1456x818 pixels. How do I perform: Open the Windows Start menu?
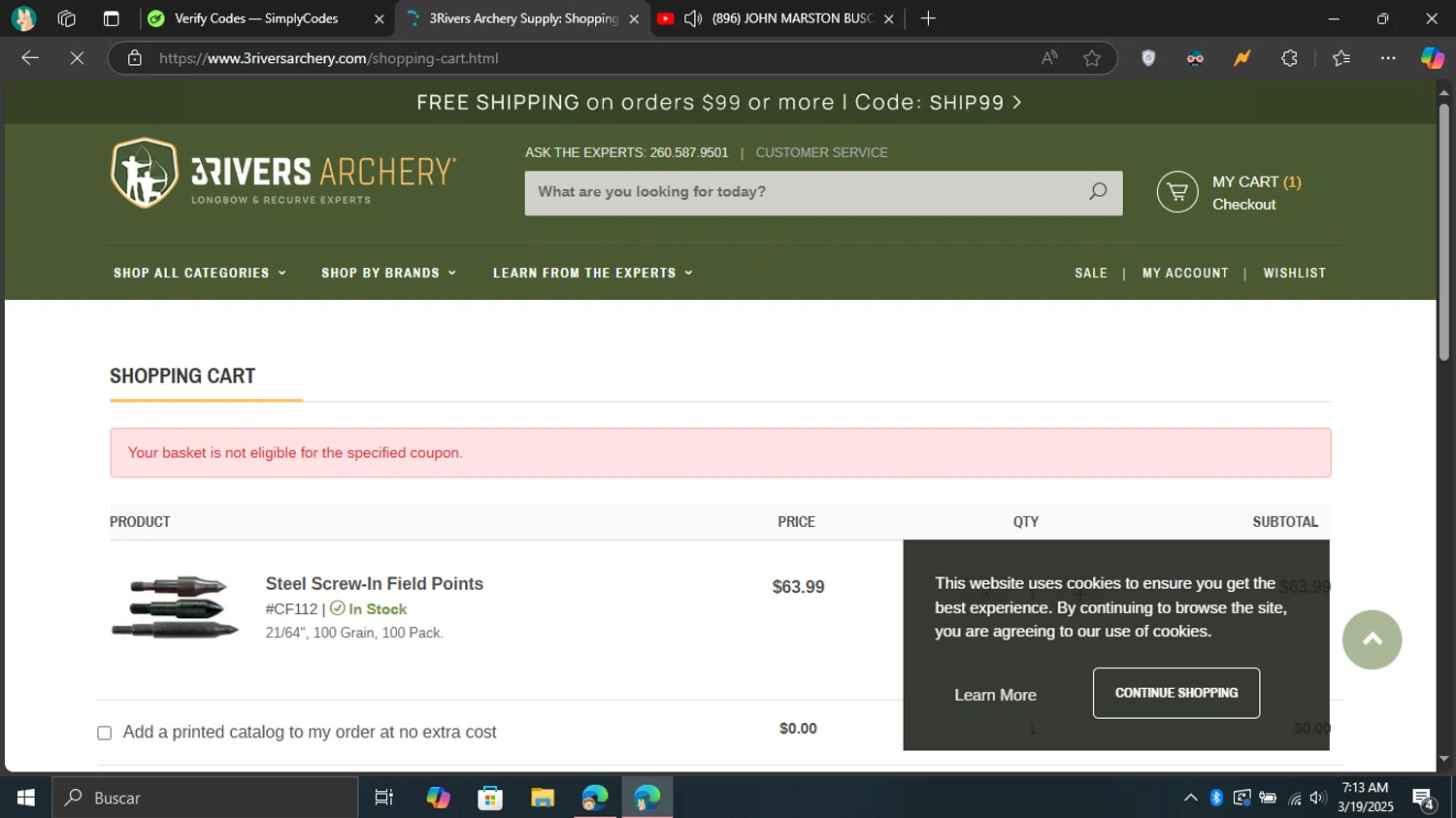pos(26,798)
